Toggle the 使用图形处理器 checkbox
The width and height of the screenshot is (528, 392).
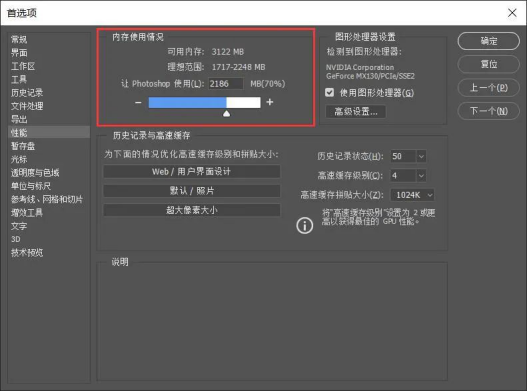tap(330, 92)
